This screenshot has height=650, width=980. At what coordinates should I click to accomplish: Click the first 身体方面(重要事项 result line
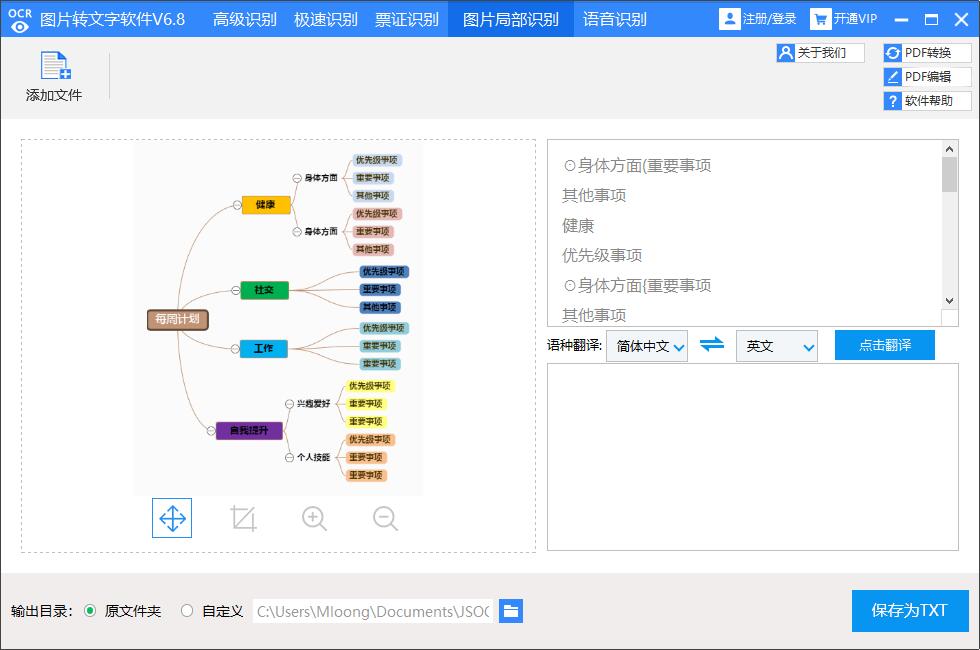point(637,166)
